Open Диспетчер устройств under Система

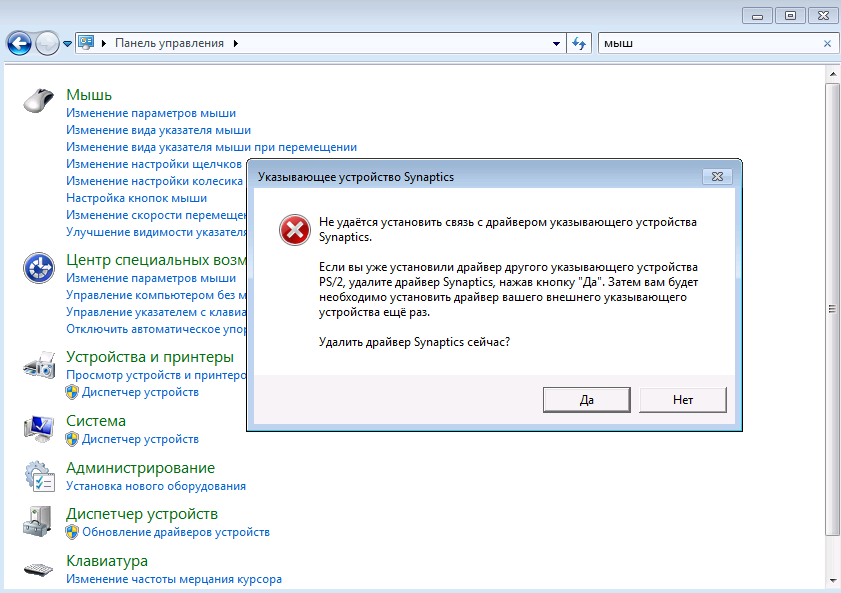click(141, 439)
